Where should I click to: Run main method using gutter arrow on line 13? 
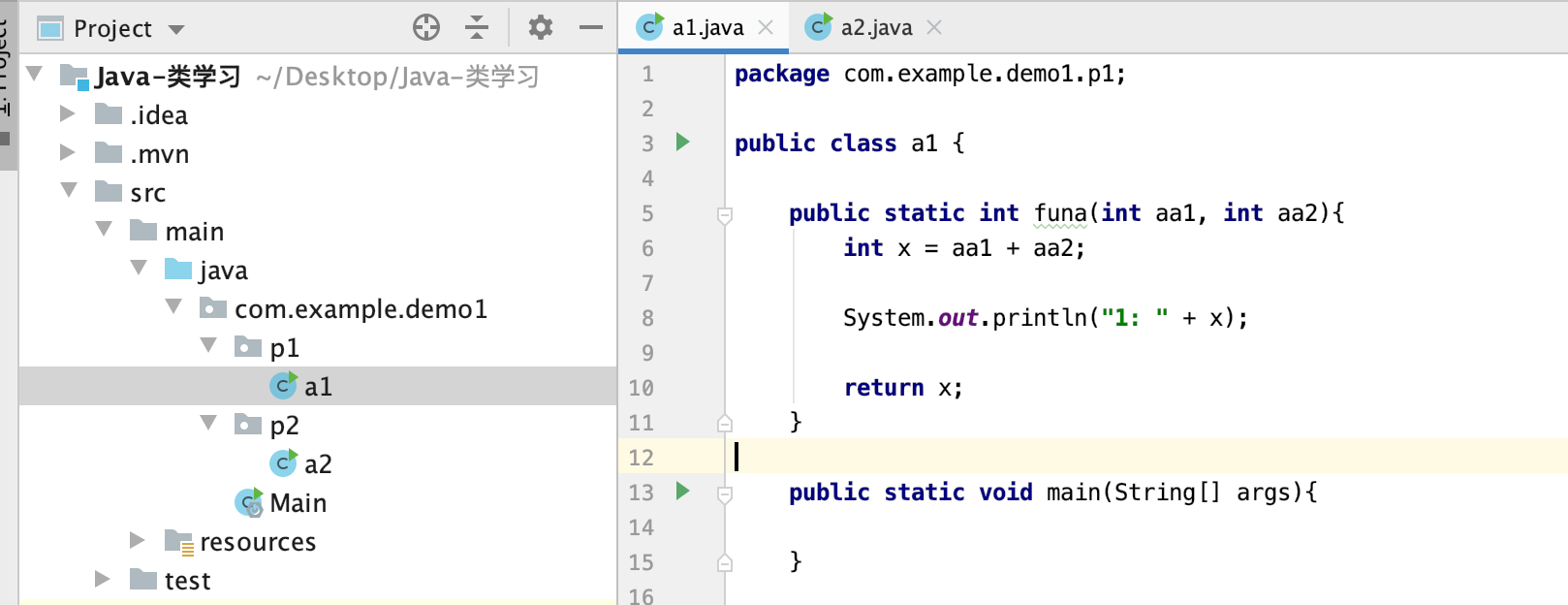click(682, 491)
